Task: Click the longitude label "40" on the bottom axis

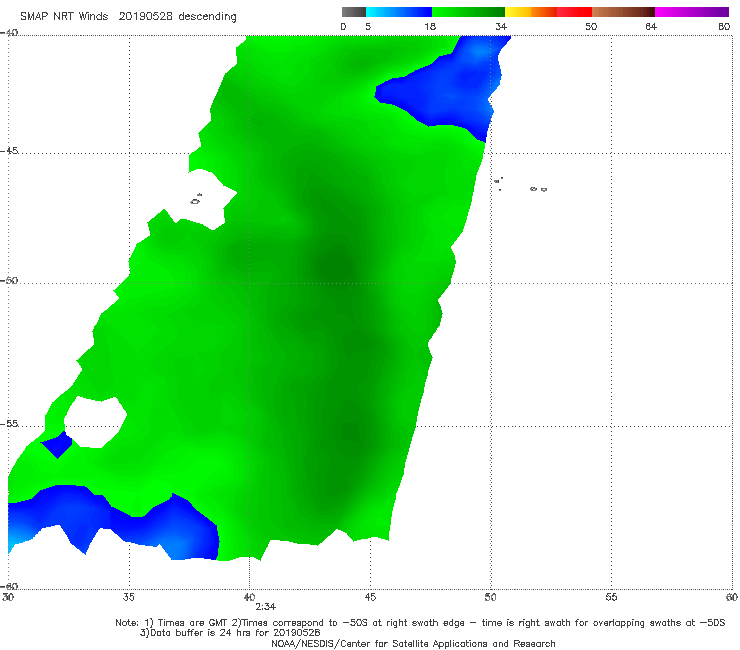Action: pyautogui.click(x=249, y=598)
